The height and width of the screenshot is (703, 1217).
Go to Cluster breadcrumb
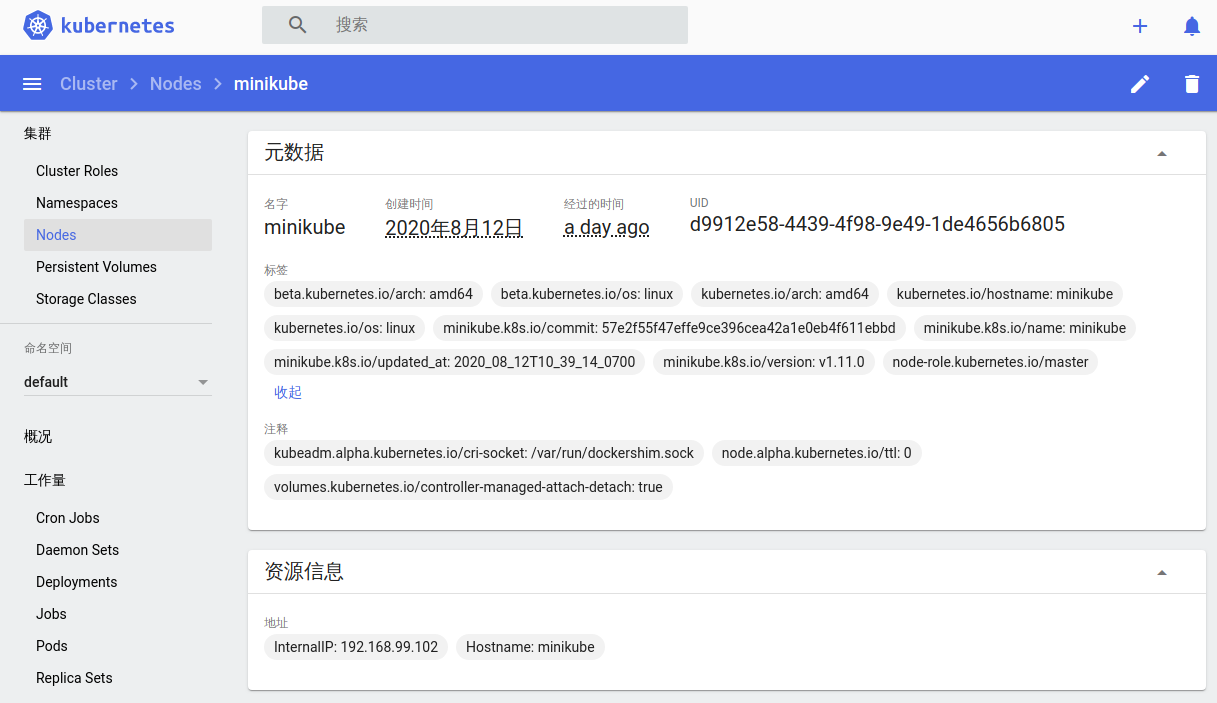(89, 84)
